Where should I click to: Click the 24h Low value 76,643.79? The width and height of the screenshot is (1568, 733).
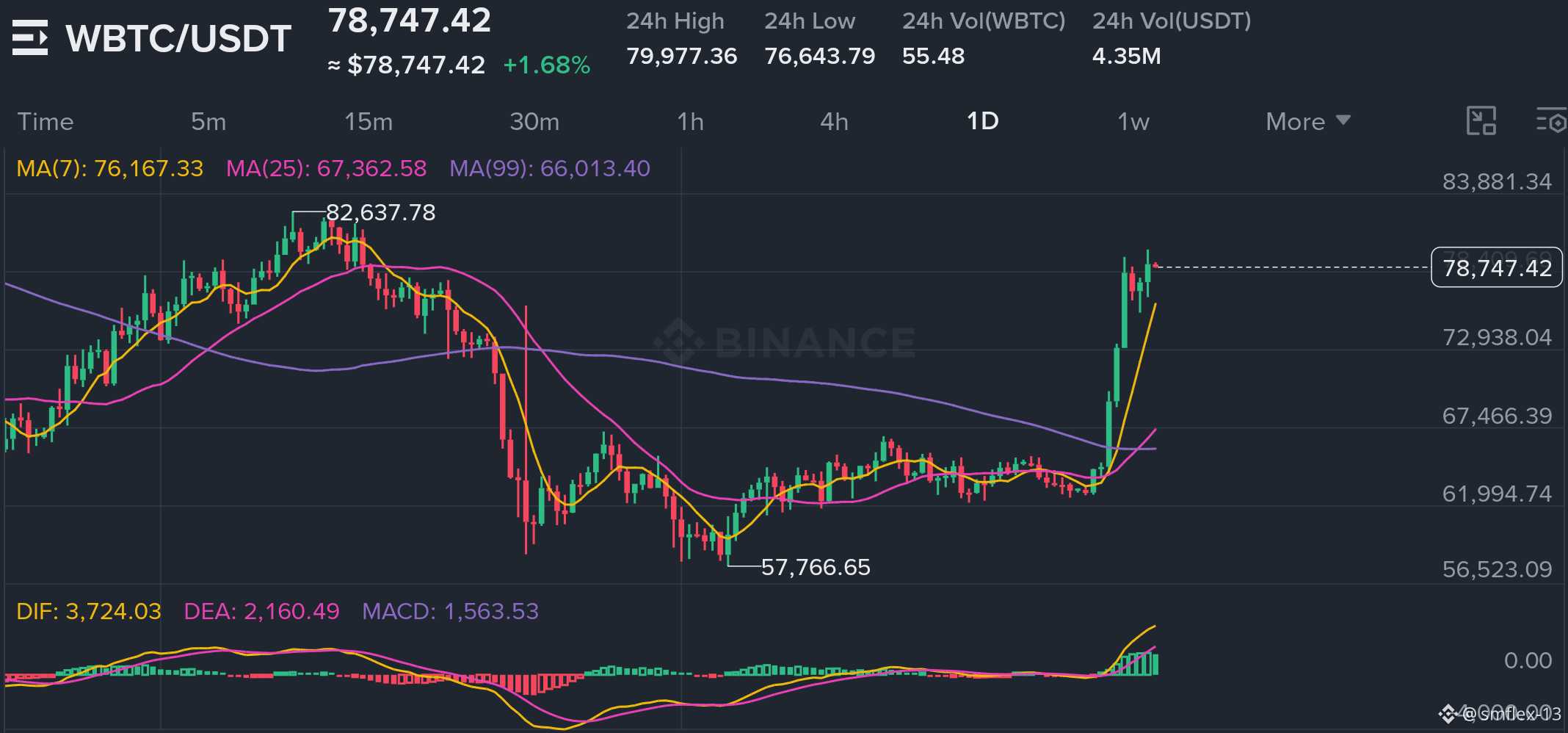(x=819, y=56)
